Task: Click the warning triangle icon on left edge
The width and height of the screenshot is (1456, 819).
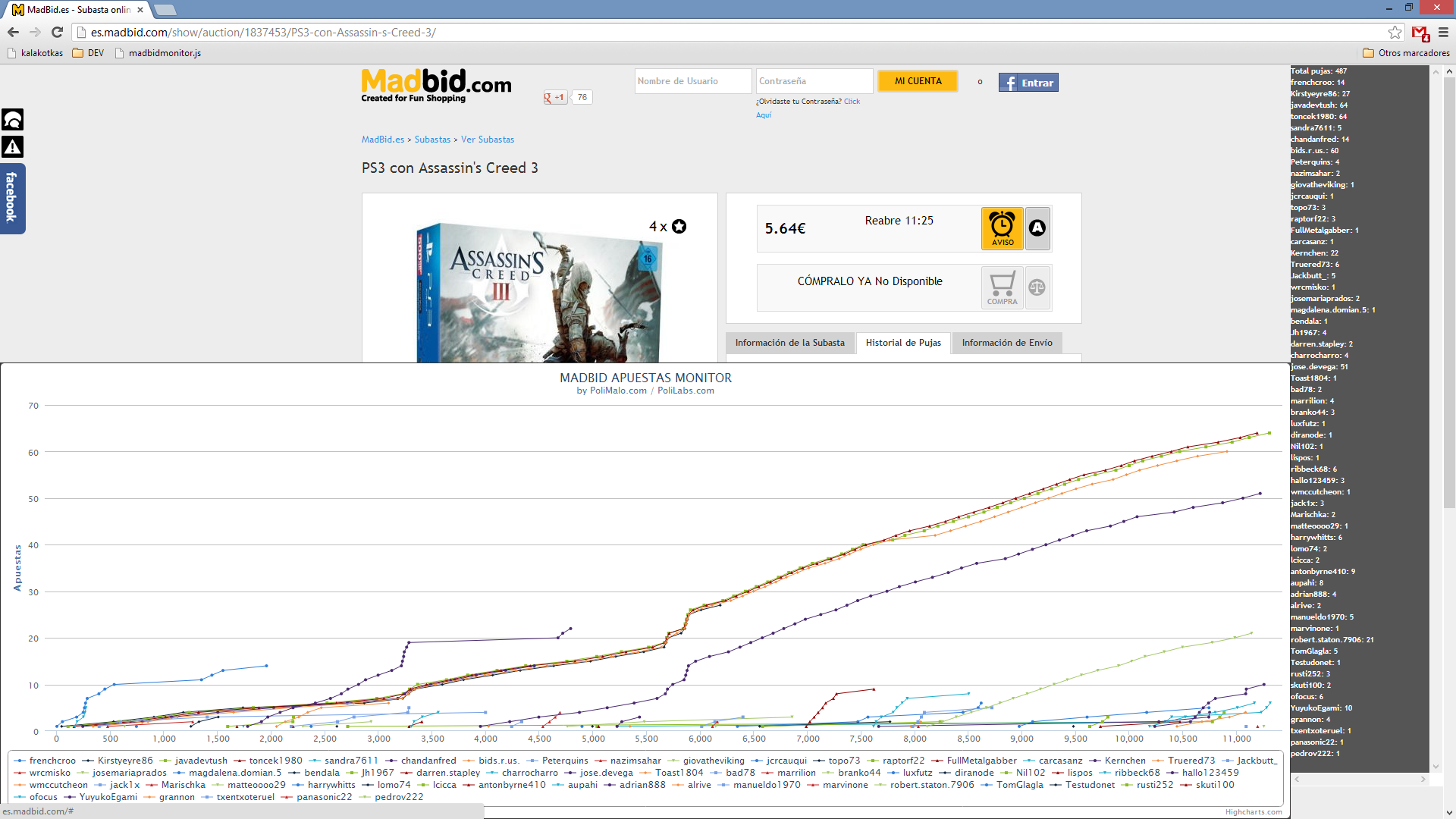Action: (13, 146)
